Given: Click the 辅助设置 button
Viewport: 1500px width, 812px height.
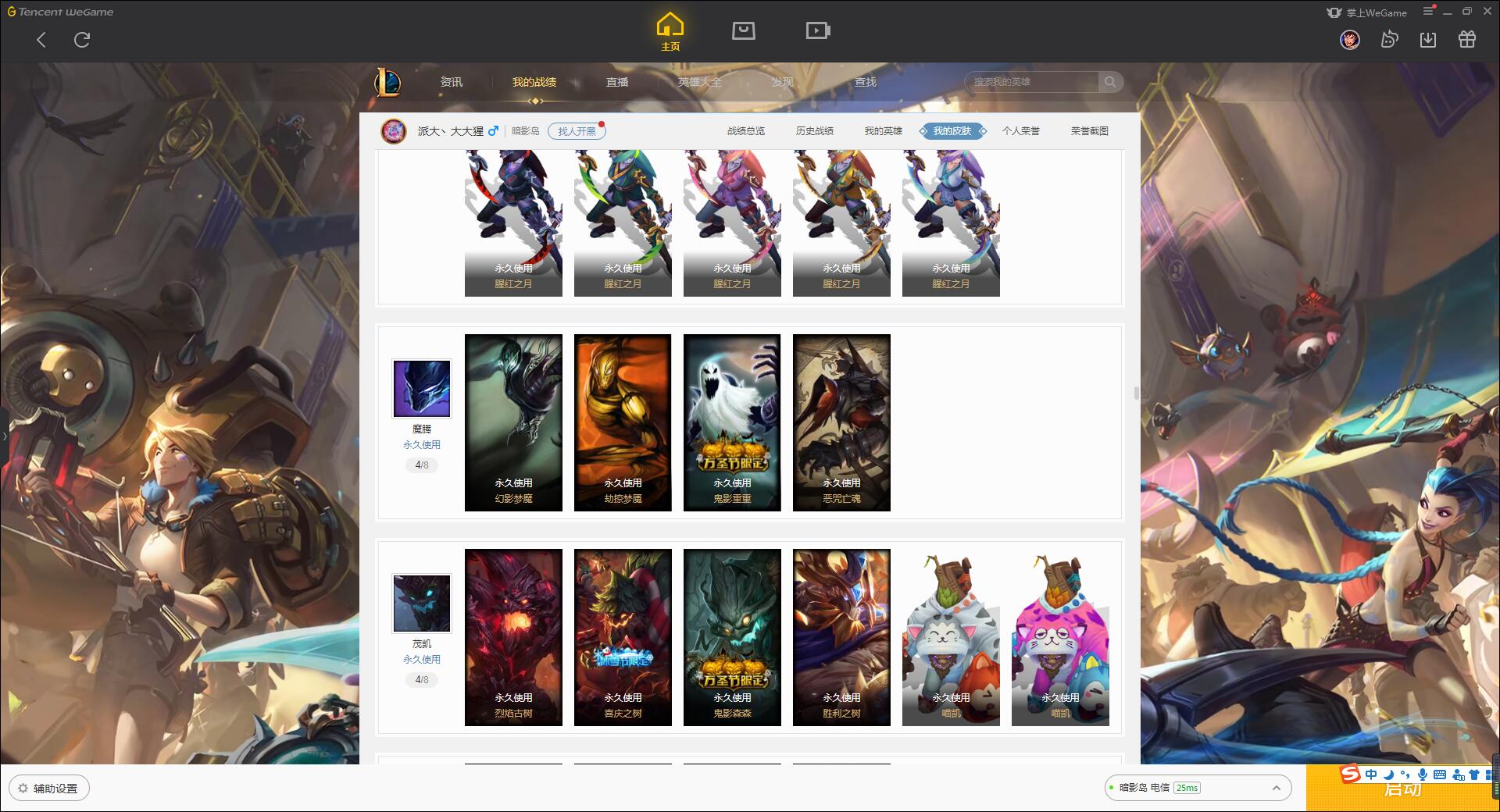Looking at the screenshot, I should pos(48,789).
